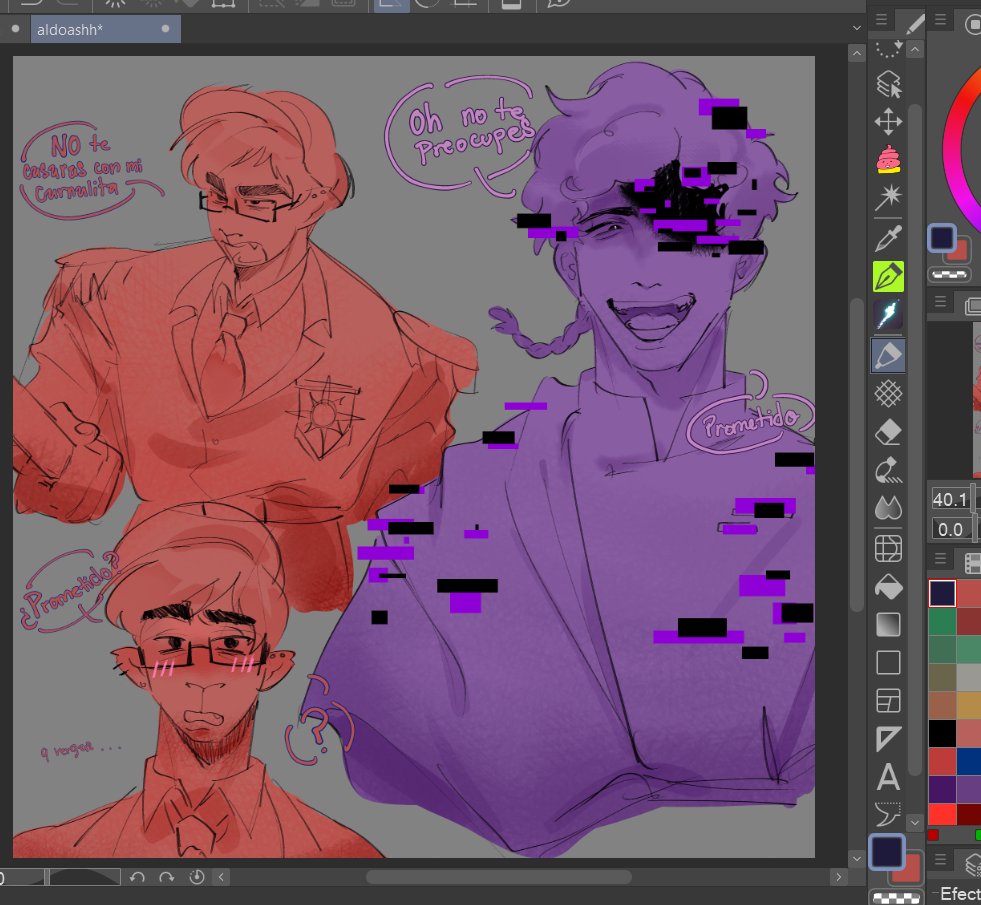The width and height of the screenshot is (981, 905).
Task: Select the lime green Pen tool
Action: pyautogui.click(x=888, y=276)
